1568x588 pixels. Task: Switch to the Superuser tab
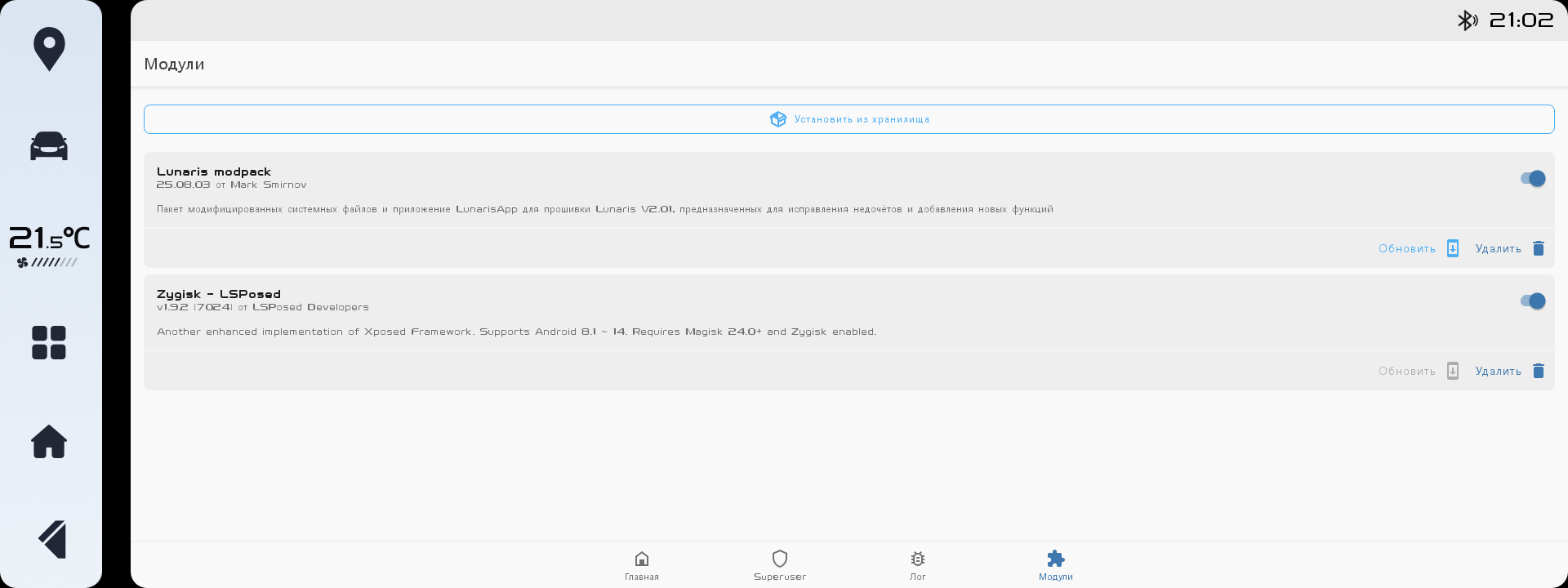(x=780, y=565)
